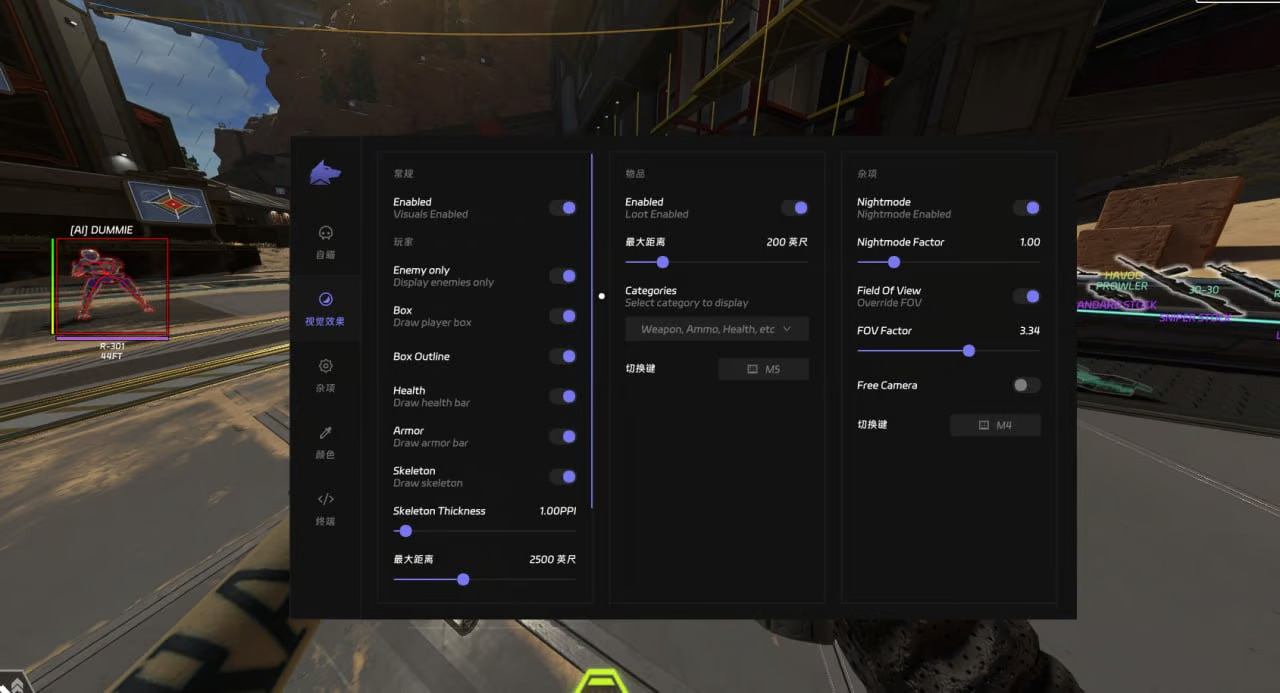Click the M4 keybind button

click(x=995, y=425)
